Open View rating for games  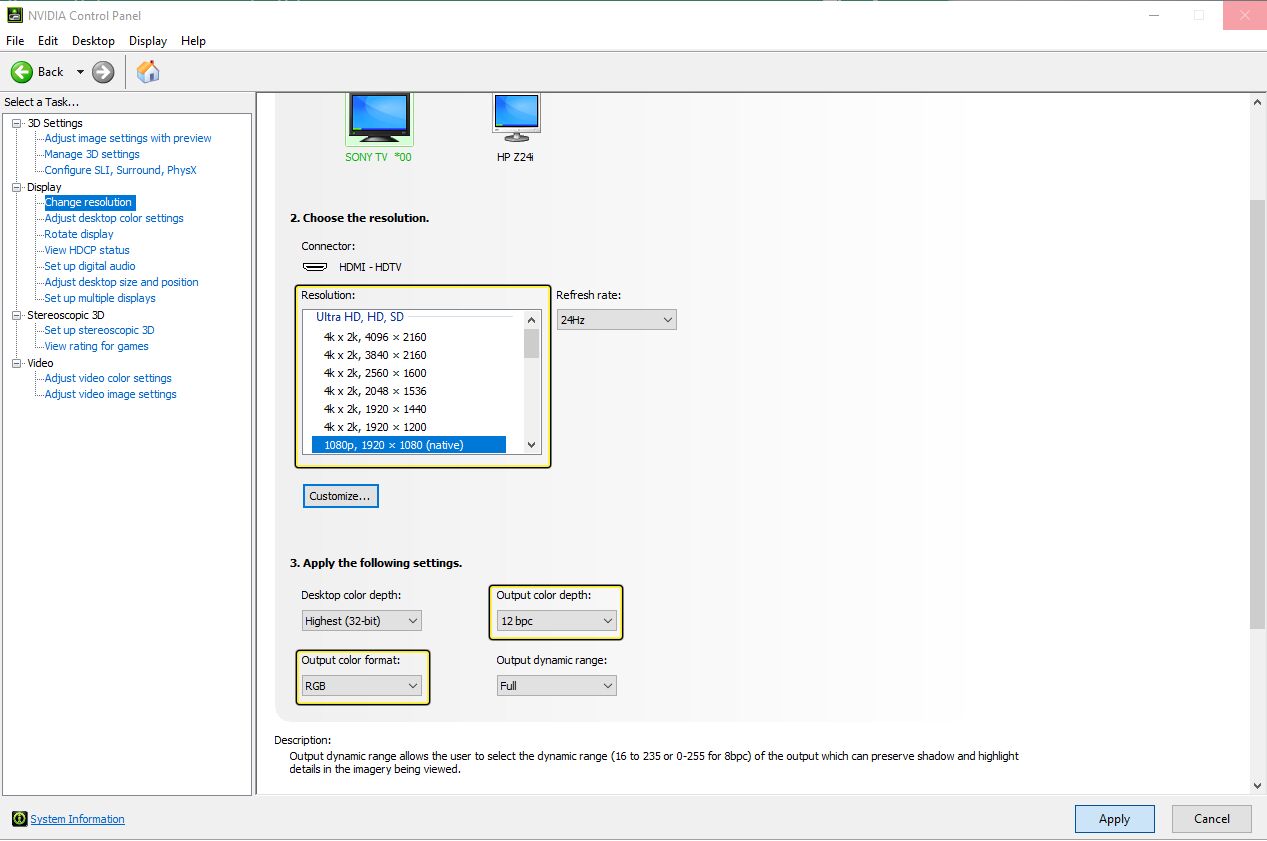click(x=96, y=346)
